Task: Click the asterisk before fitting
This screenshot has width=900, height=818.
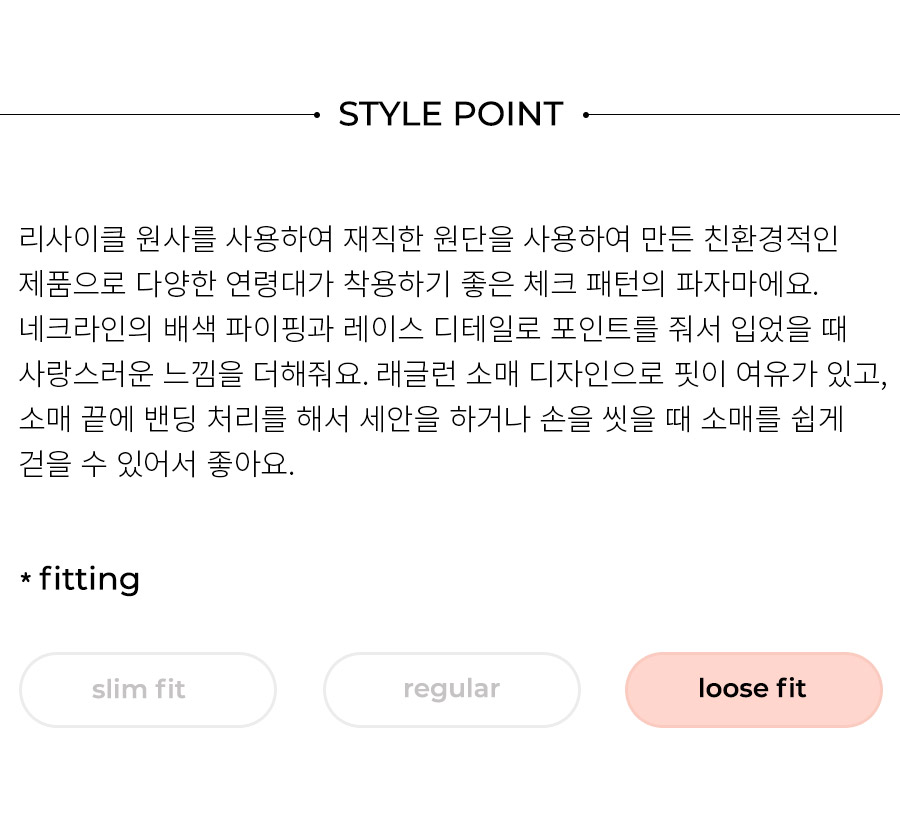Action: 25,577
